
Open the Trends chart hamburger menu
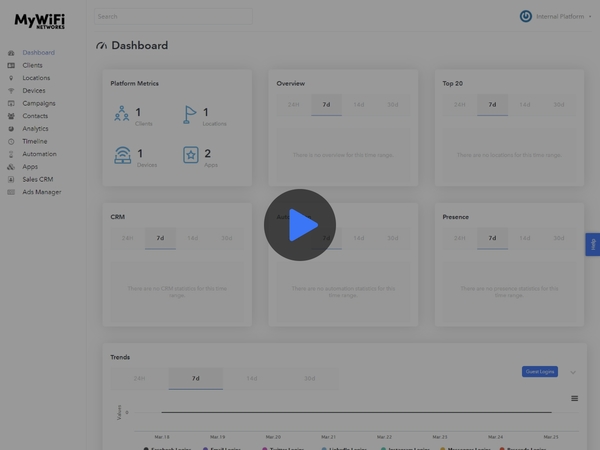pos(574,398)
